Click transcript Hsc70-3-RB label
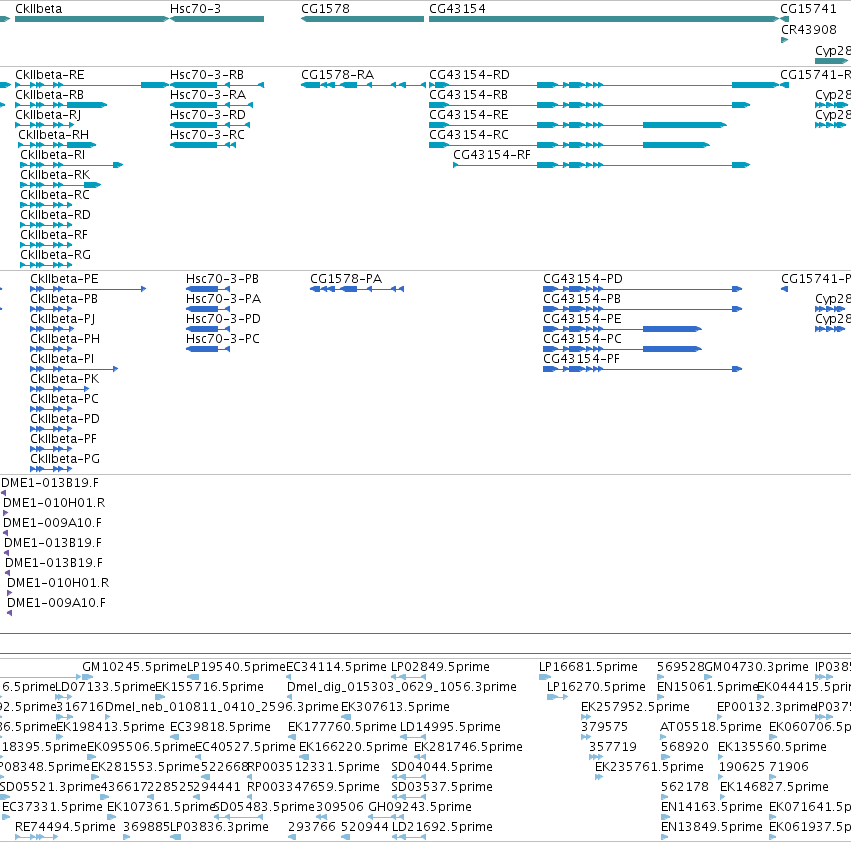This screenshot has height=842, width=851. point(207,74)
